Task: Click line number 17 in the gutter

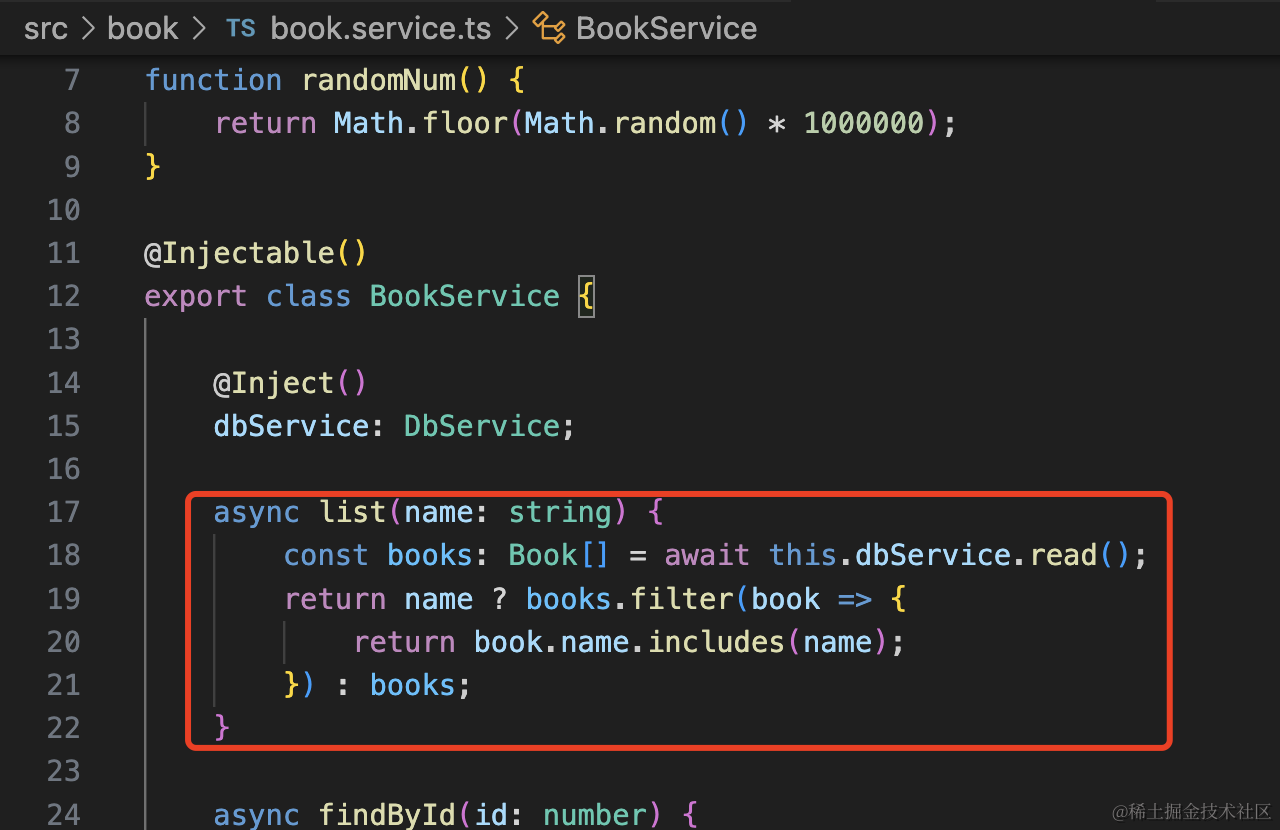Action: tap(63, 512)
